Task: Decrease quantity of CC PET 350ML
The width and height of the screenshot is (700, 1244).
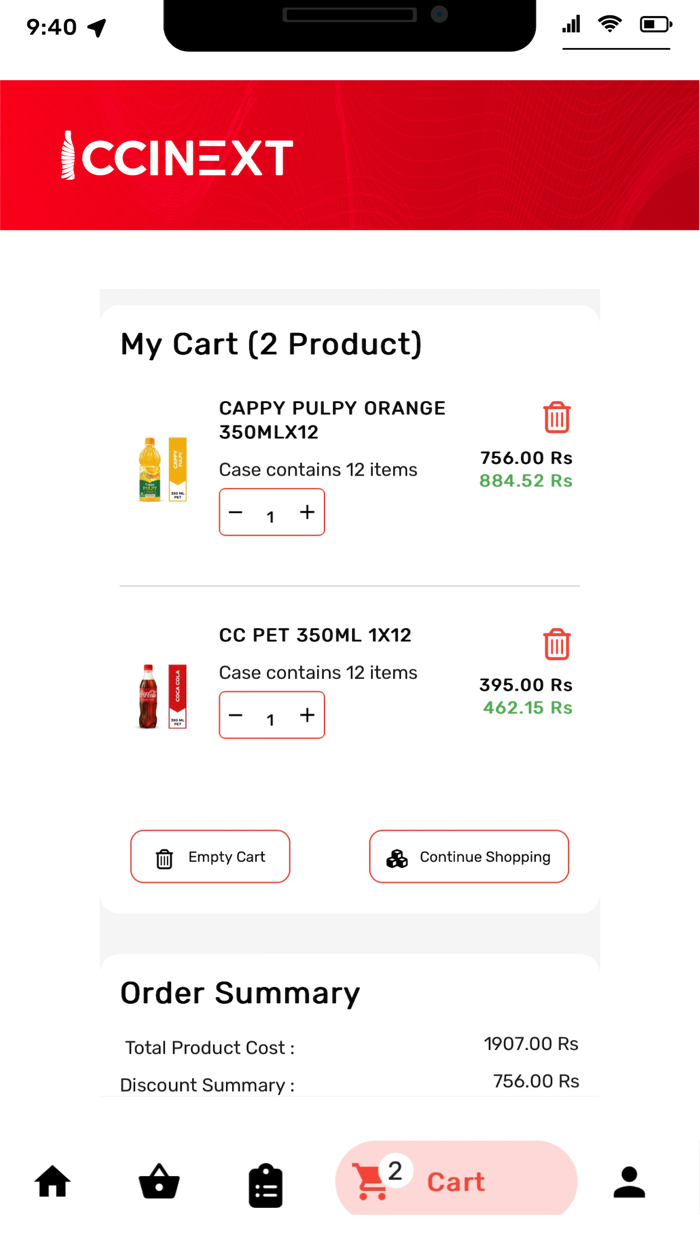Action: pos(235,714)
